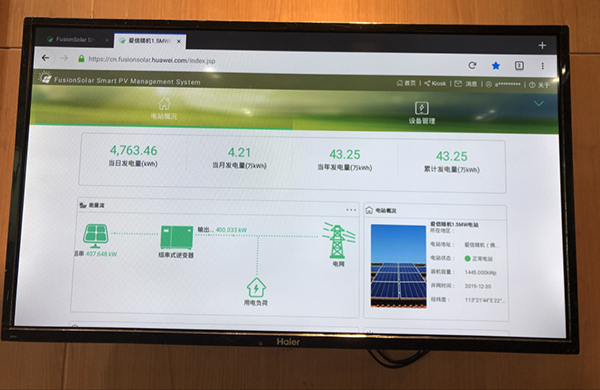The width and height of the screenshot is (600, 390).
Task: Select the 电站概况 navigation tab
Action: pyautogui.click(x=164, y=108)
